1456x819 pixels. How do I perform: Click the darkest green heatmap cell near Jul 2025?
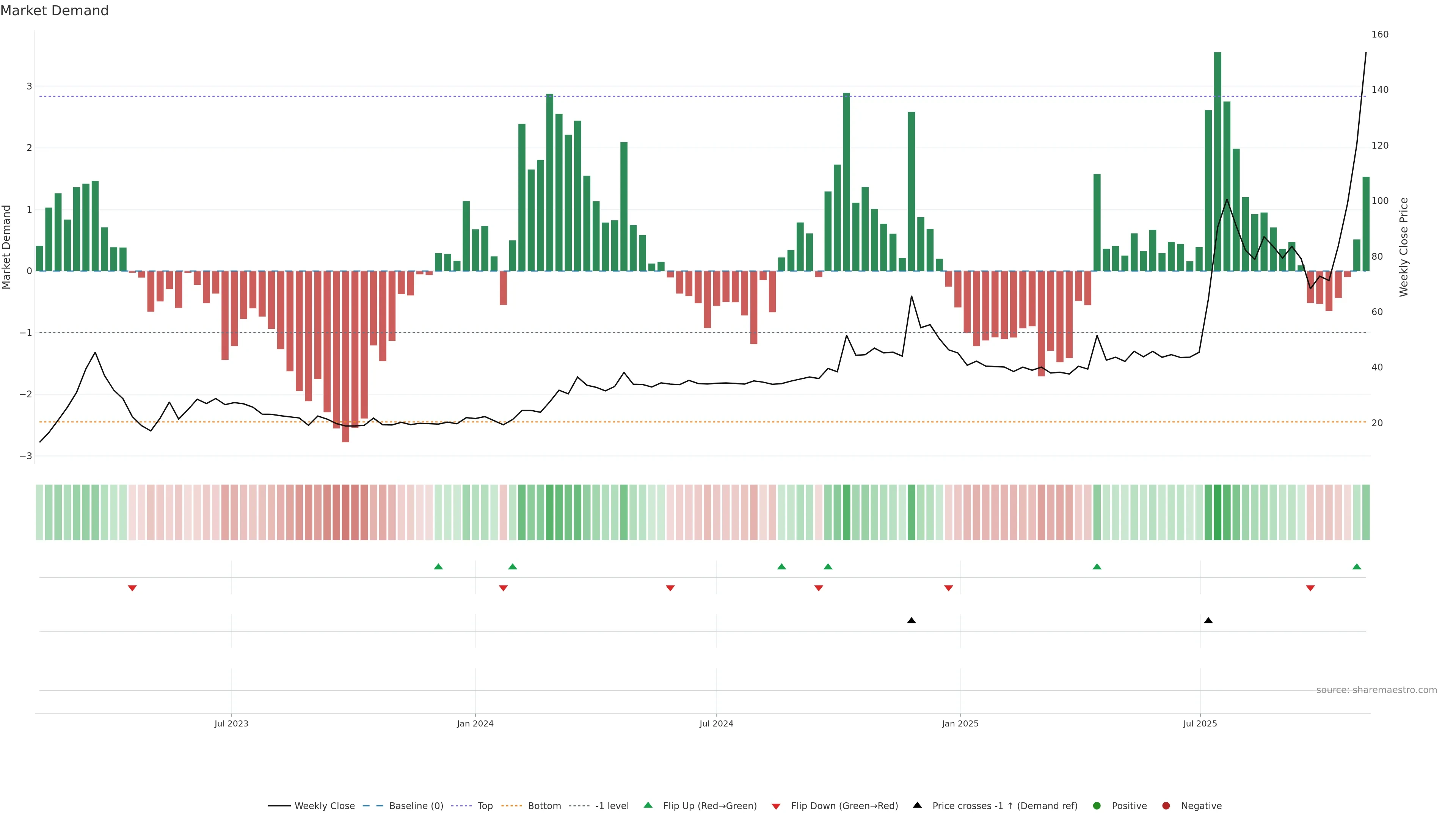[1218, 512]
